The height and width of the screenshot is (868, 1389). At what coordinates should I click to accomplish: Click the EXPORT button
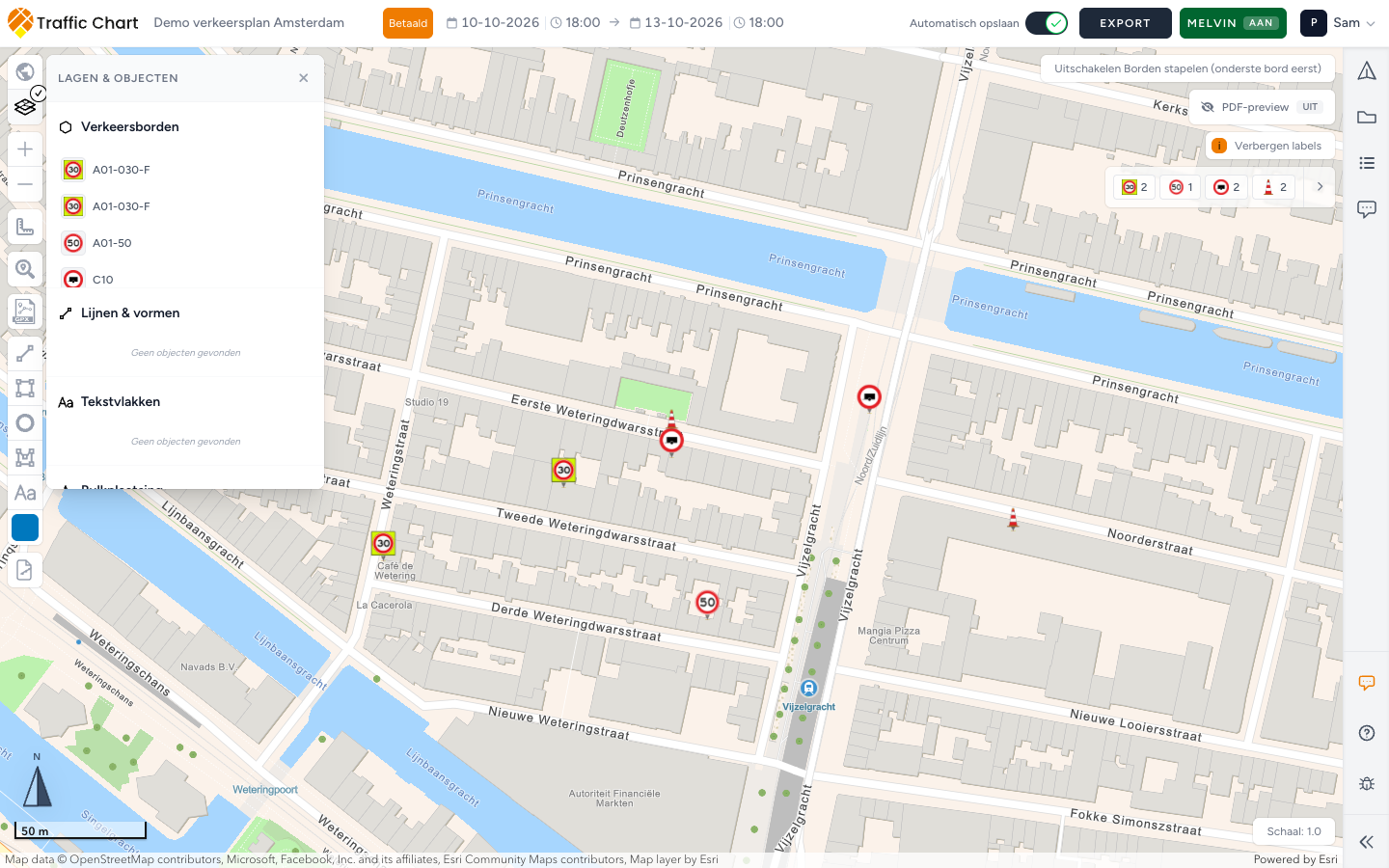pyautogui.click(x=1126, y=23)
